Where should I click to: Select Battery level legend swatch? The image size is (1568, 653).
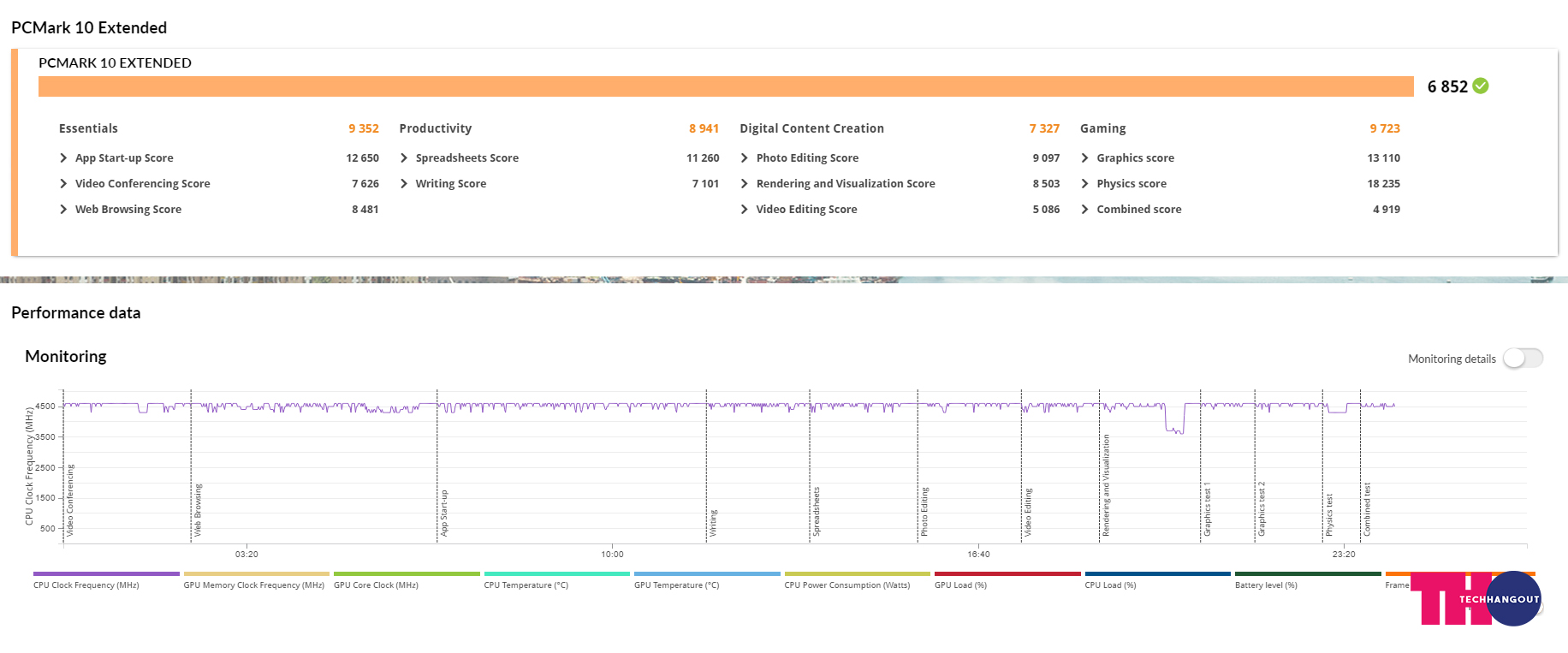click(1308, 574)
